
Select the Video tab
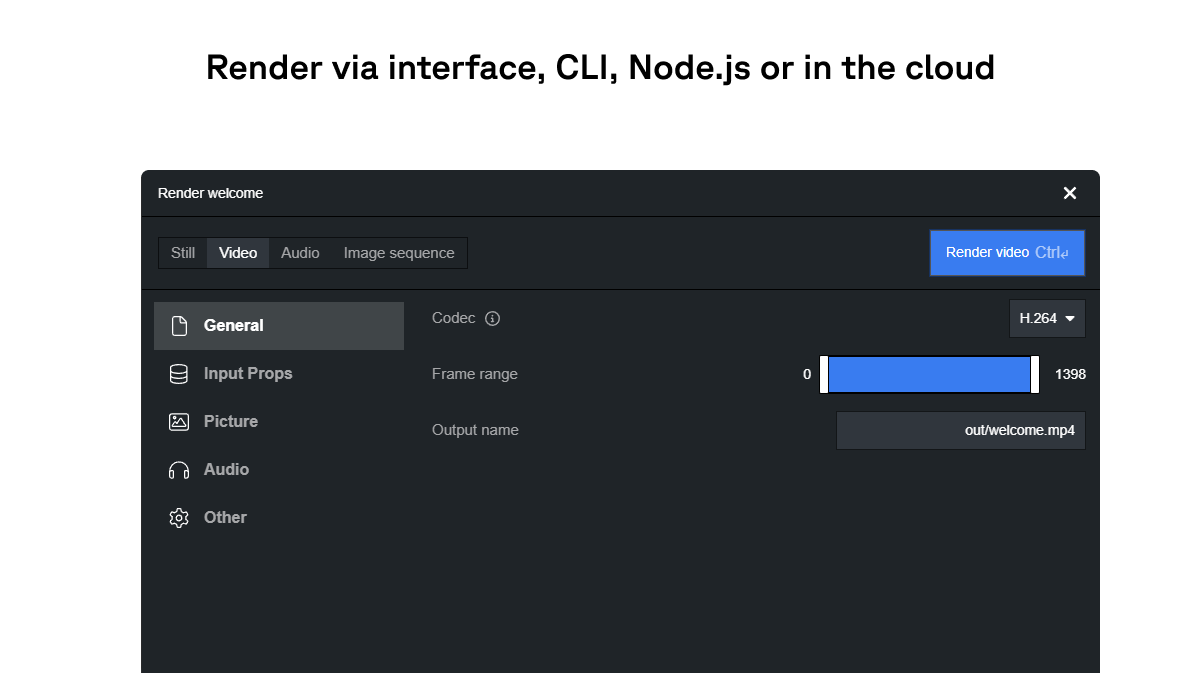(x=238, y=253)
